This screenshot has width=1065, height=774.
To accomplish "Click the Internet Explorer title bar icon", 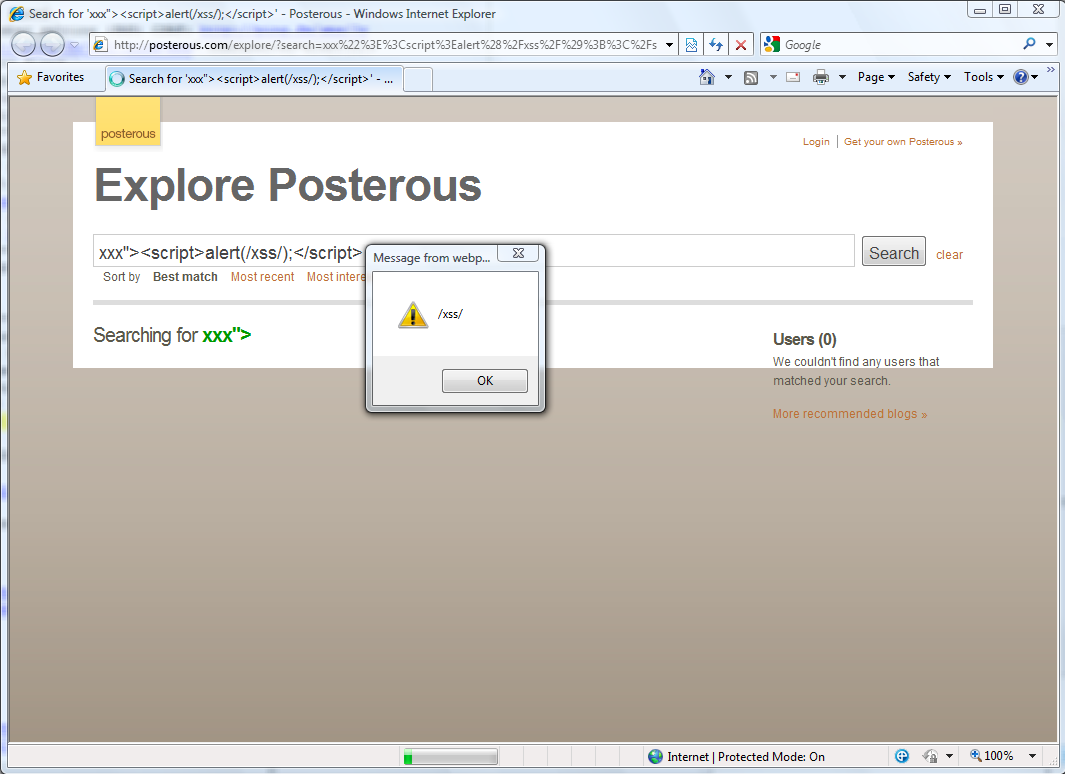I will point(17,14).
